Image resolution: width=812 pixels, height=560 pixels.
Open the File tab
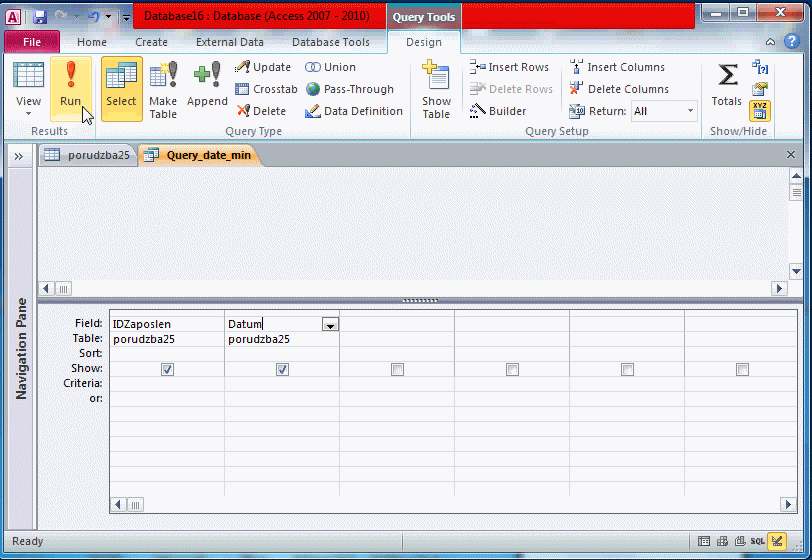pyautogui.click(x=32, y=42)
